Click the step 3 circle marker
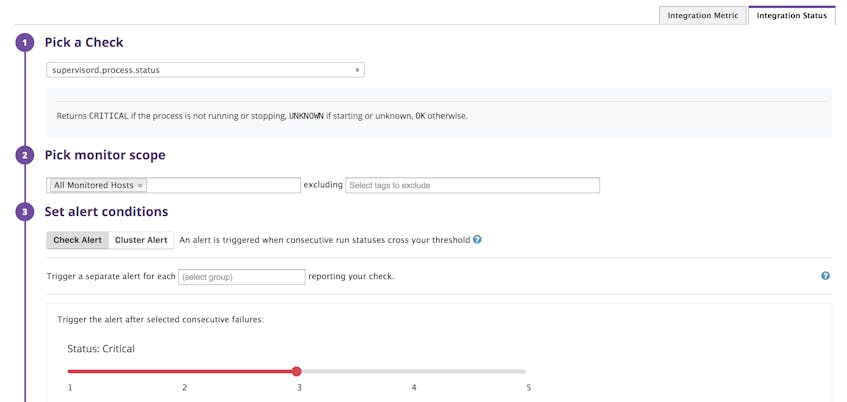This screenshot has height=402, width=847. (25, 212)
